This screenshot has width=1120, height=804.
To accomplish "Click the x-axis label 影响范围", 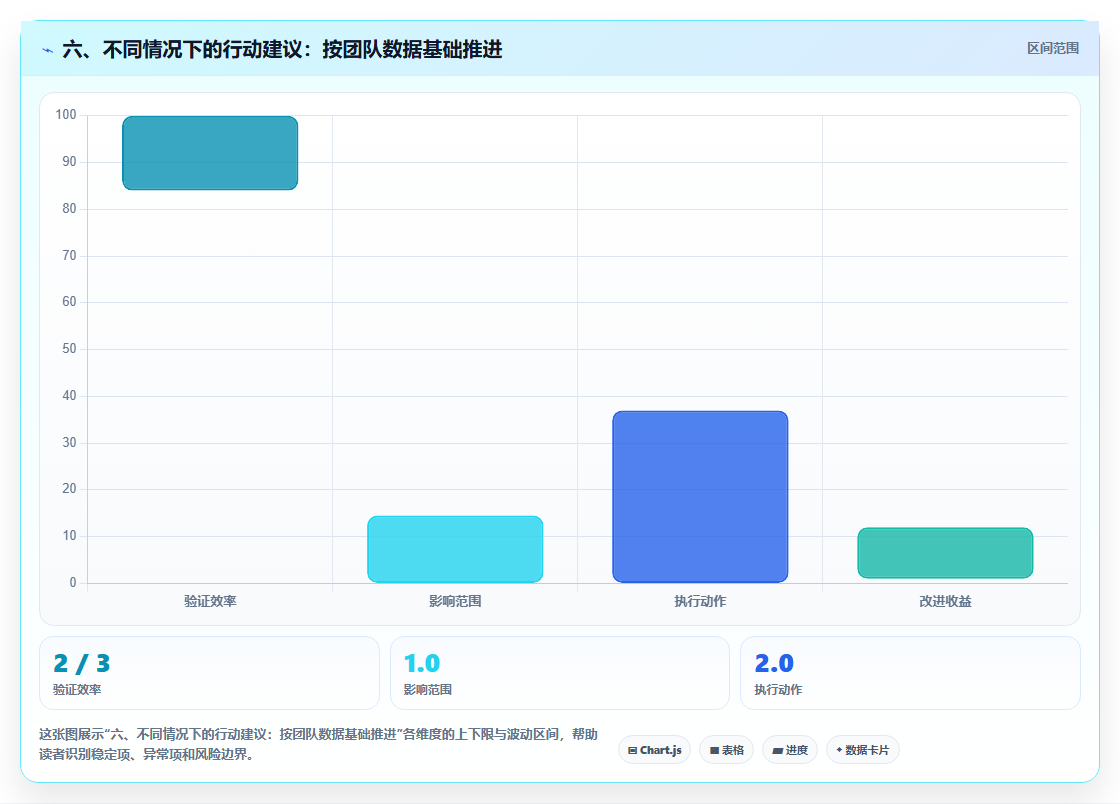I will (x=455, y=601).
